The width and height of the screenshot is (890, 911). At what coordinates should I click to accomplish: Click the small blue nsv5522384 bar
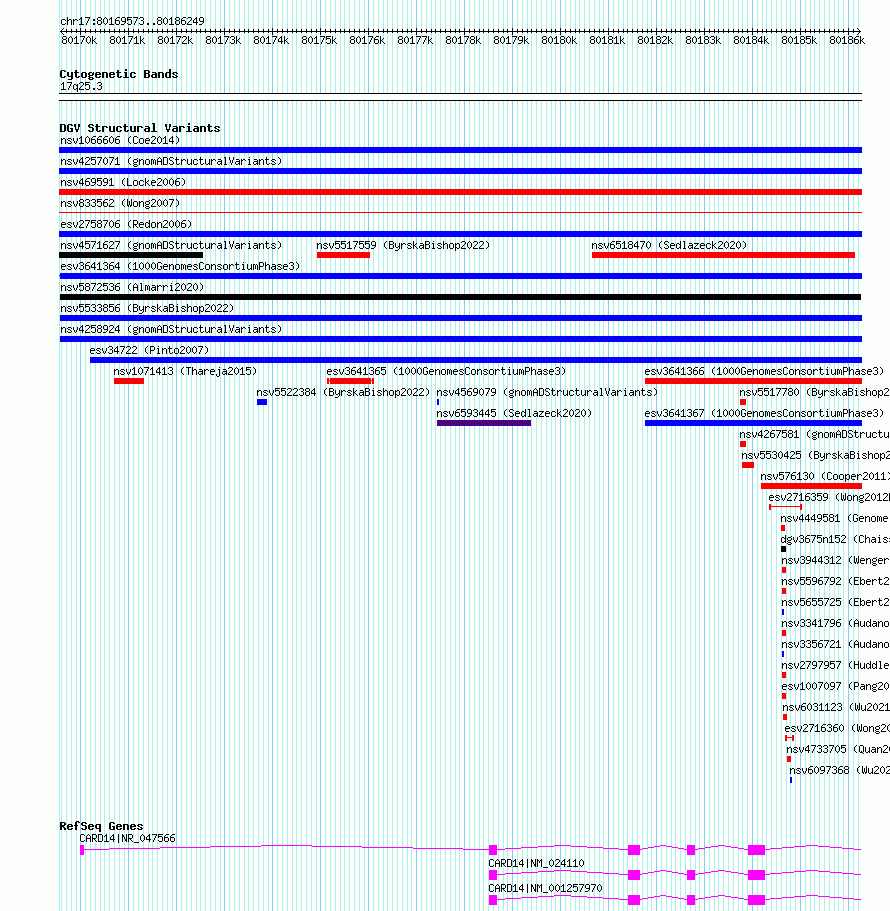tap(262, 402)
